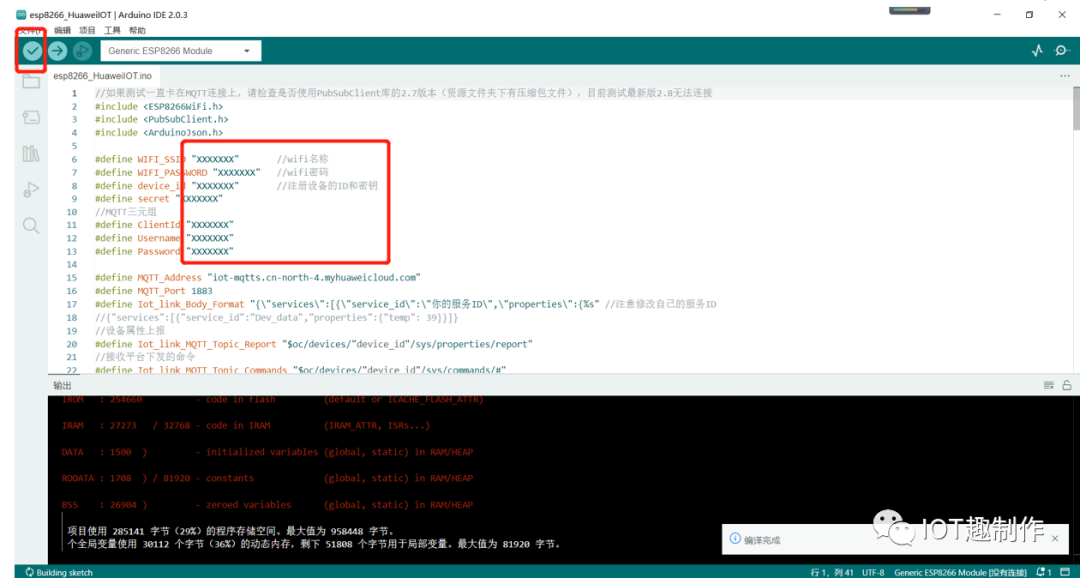
Task: Open the Boards Manager sidebar icon
Action: point(31,117)
